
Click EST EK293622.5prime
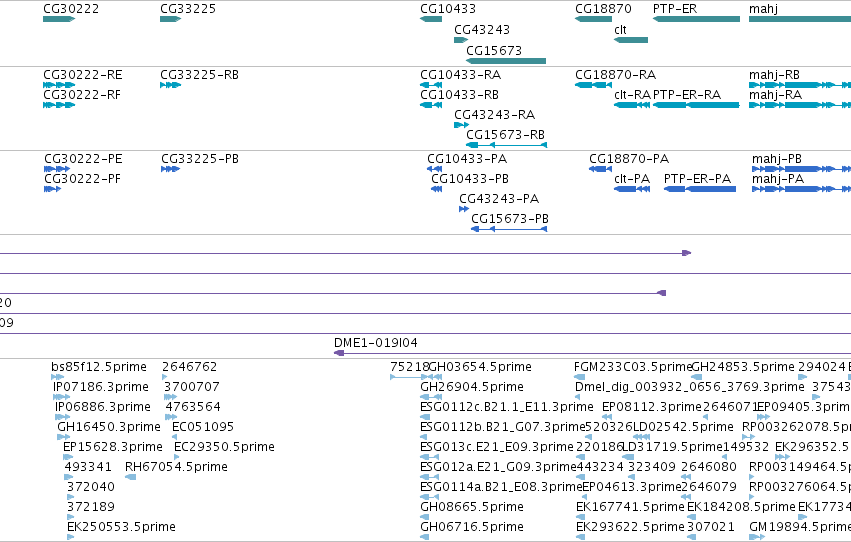pyautogui.click(x=581, y=537)
